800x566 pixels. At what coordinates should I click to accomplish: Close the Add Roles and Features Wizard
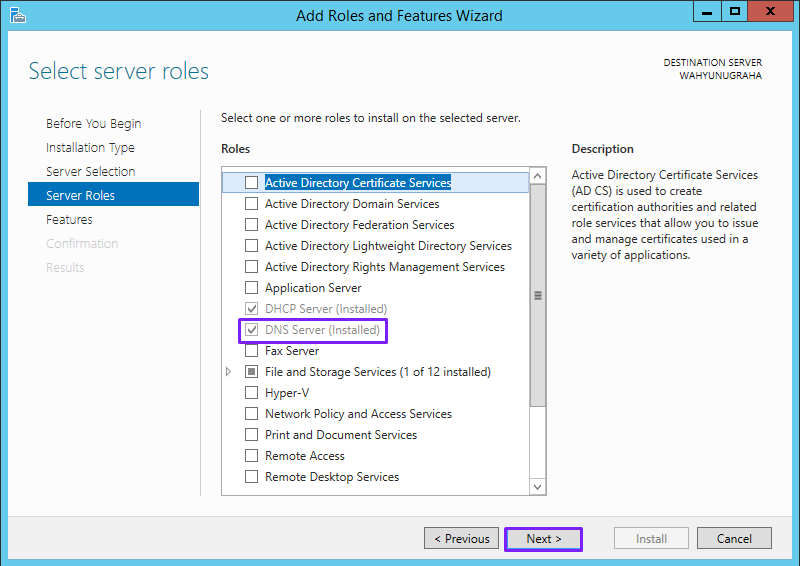coord(770,12)
